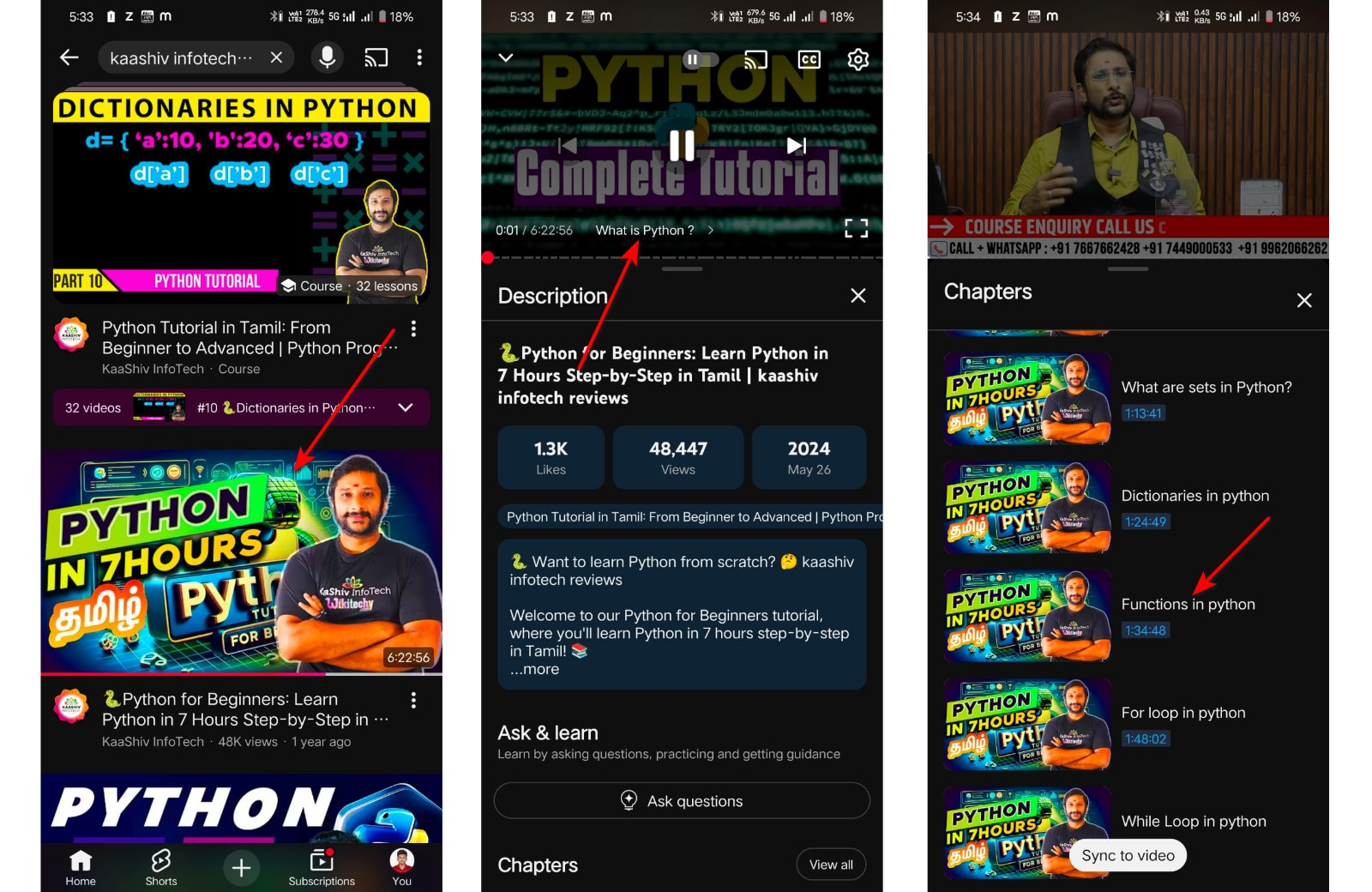Open KaaShiv InfoTech avatar beside Python for Beginners

pyautogui.click(x=71, y=706)
